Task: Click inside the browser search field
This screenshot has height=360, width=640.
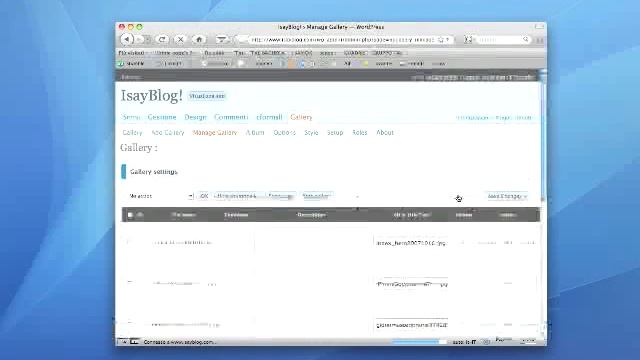Action: point(498,40)
